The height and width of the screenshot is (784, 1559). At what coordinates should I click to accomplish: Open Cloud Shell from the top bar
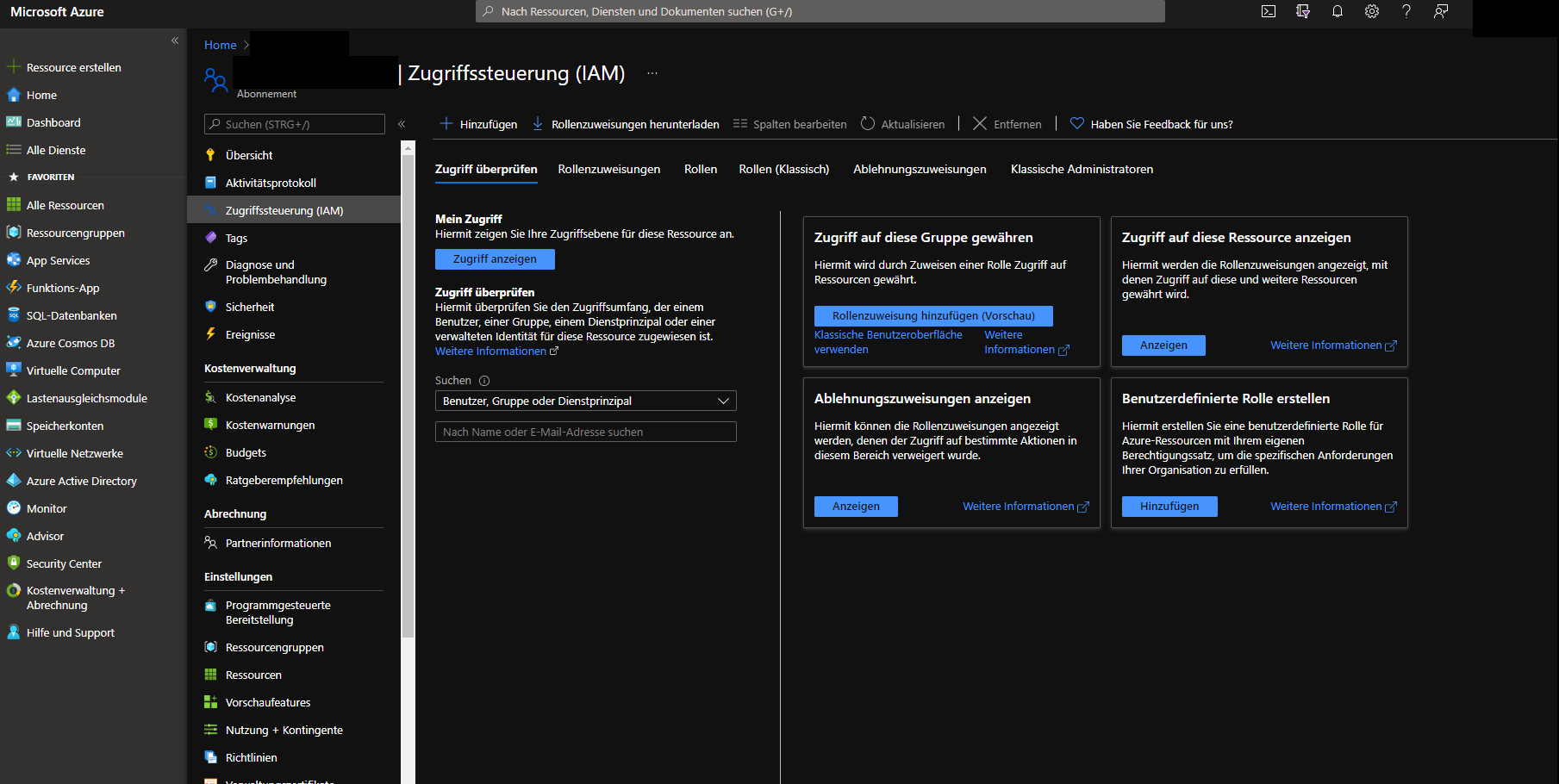tap(1269, 11)
